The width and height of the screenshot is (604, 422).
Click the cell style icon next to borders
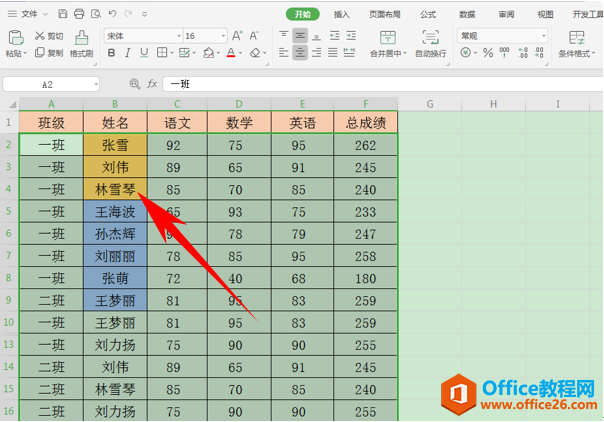(x=185, y=53)
